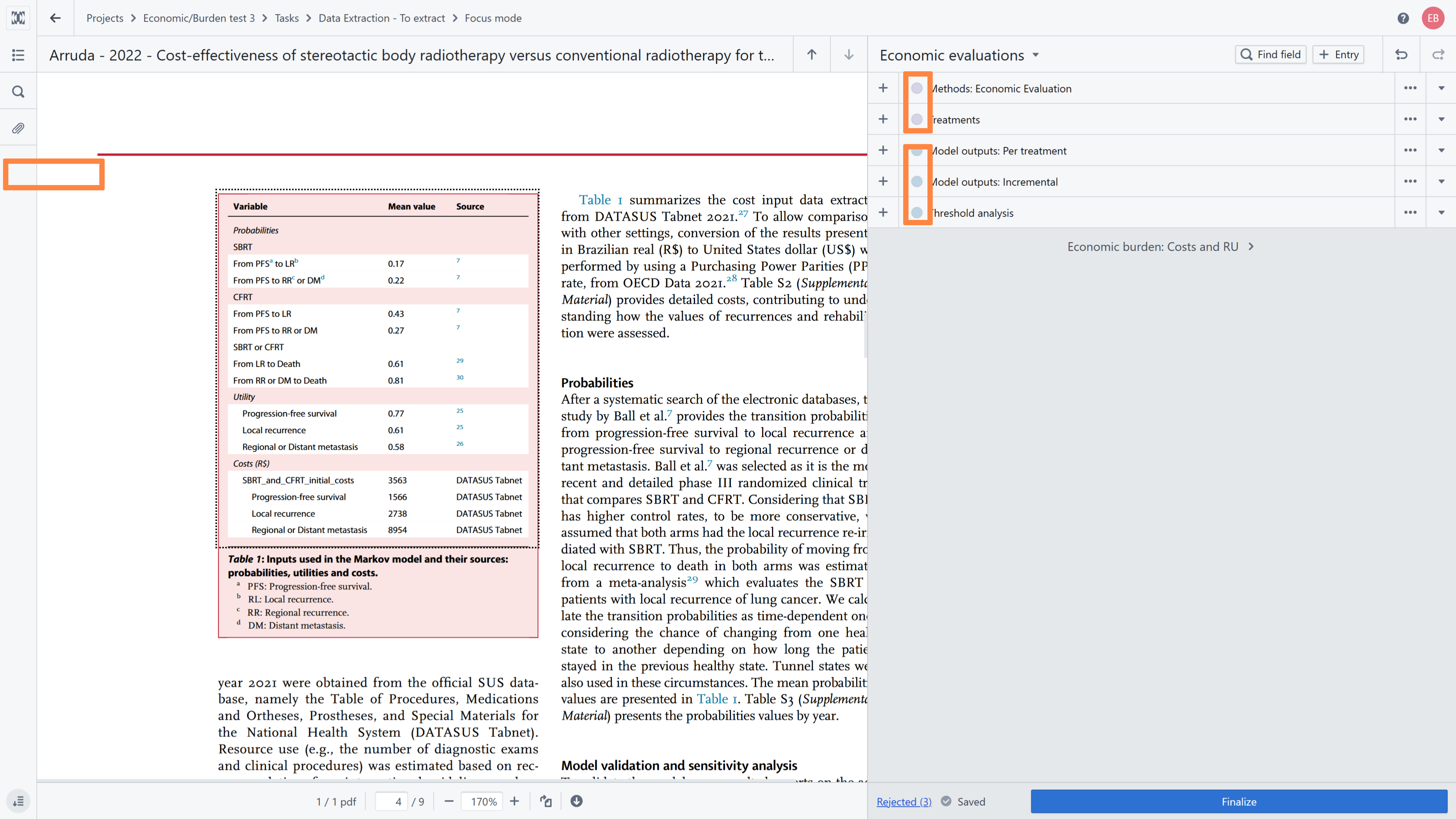
Task: Expand Model outputs: Per treatment section
Action: point(1441,151)
